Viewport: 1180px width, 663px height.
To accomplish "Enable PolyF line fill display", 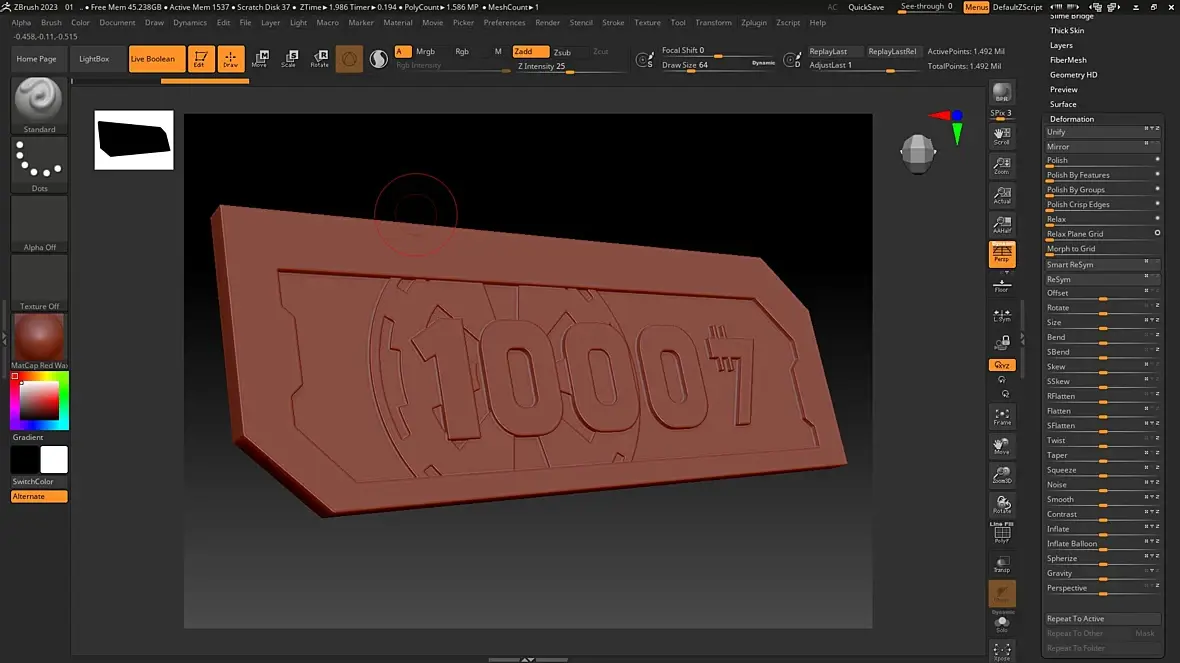I will pyautogui.click(x=1001, y=535).
